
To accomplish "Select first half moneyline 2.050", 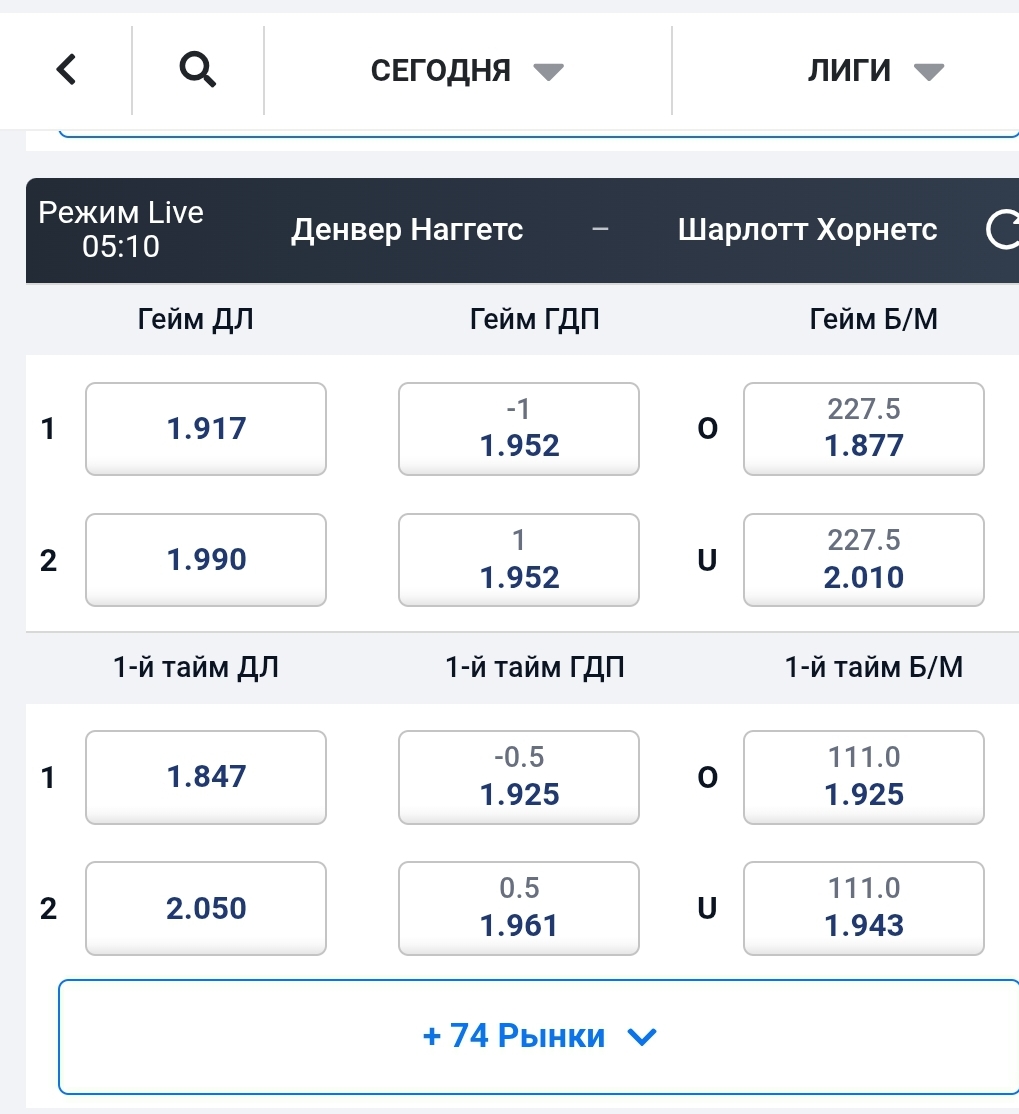I will click(x=206, y=908).
